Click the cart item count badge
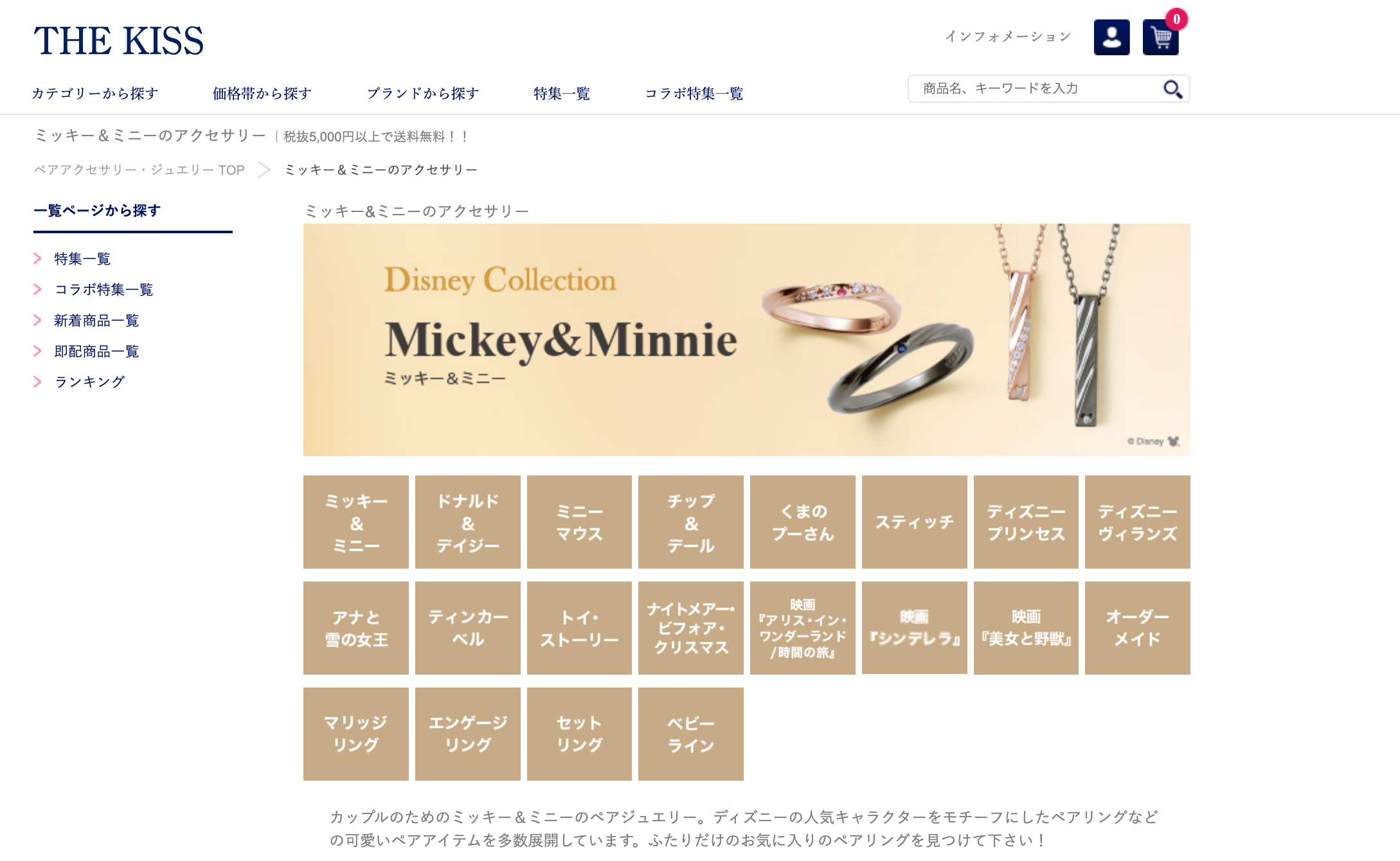The image size is (1400, 861). point(1176,19)
